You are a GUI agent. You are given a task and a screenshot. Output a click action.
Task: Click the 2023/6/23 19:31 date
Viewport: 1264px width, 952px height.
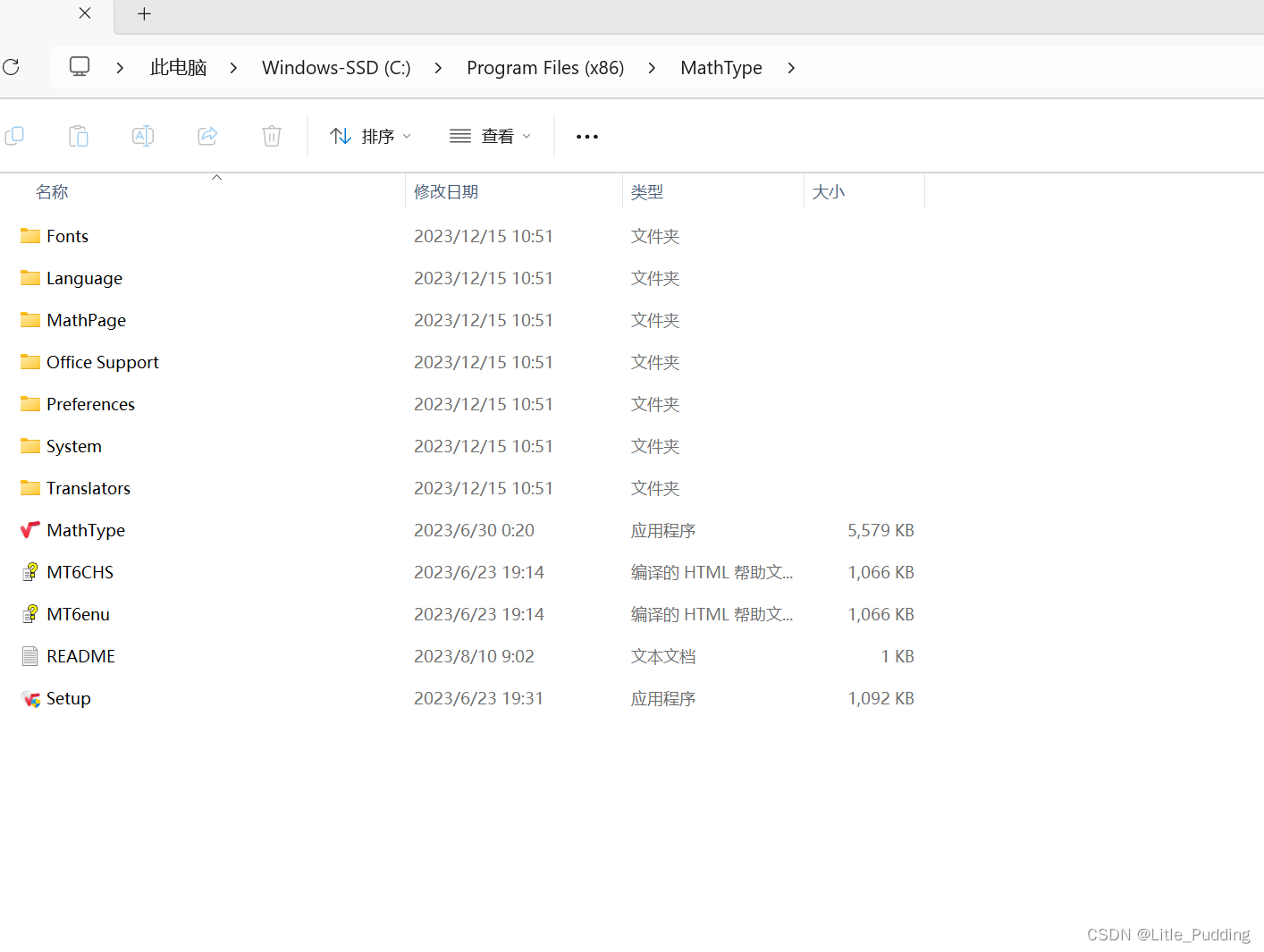click(478, 698)
